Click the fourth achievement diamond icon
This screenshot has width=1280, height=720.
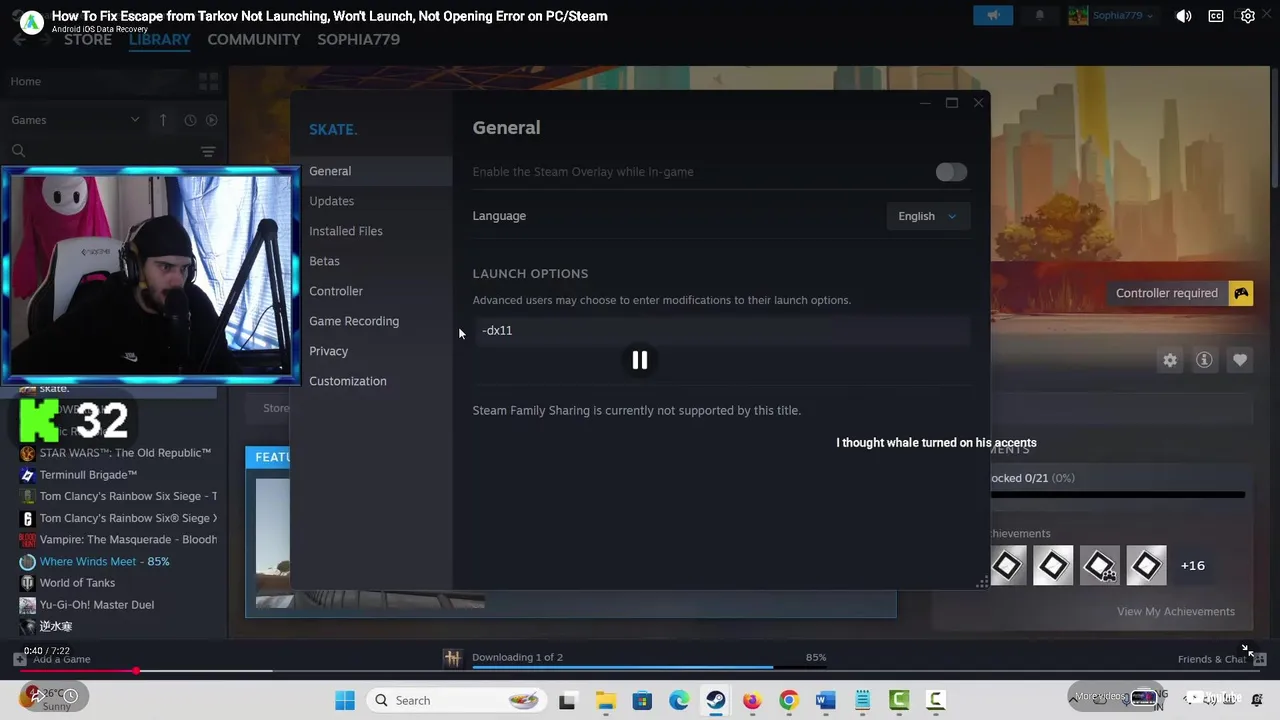(x=1146, y=566)
